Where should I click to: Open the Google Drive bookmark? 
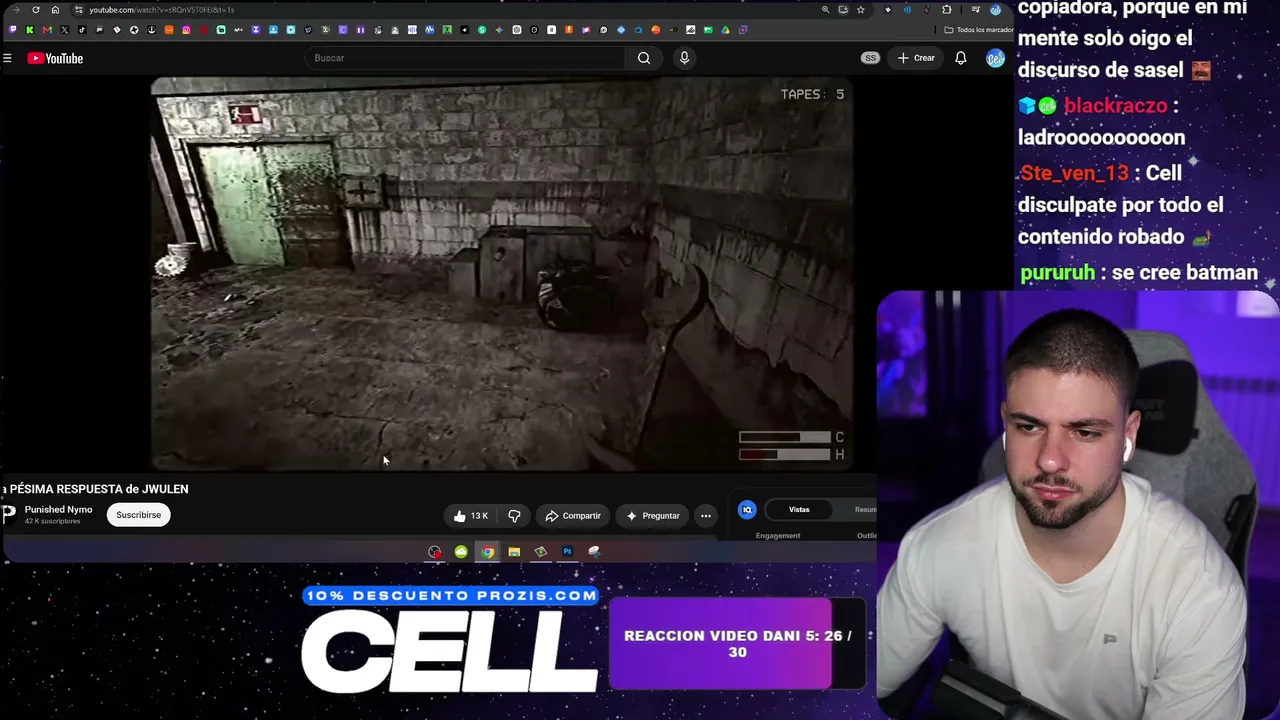(x=725, y=30)
